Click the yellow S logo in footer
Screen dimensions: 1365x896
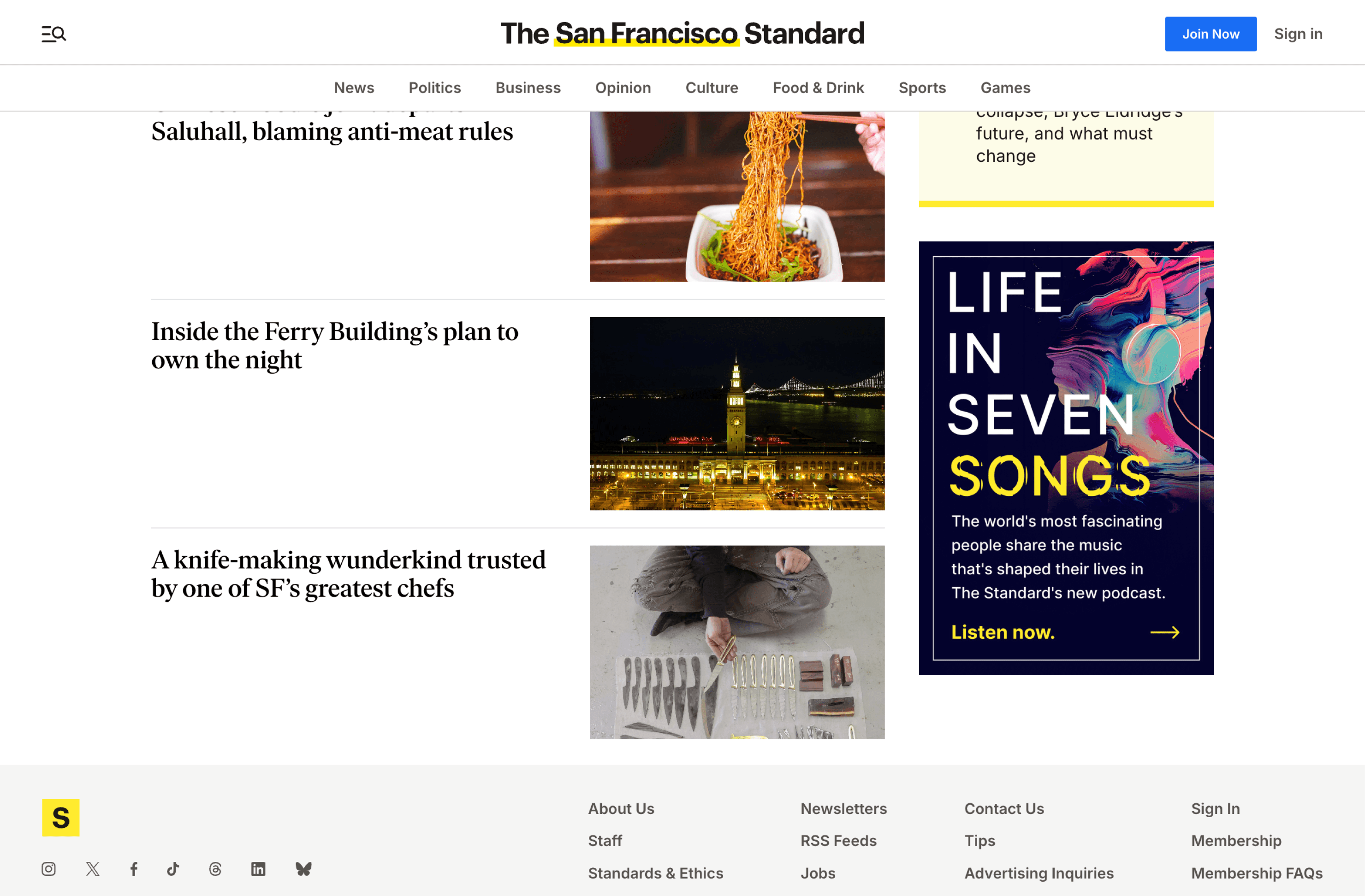(x=61, y=818)
